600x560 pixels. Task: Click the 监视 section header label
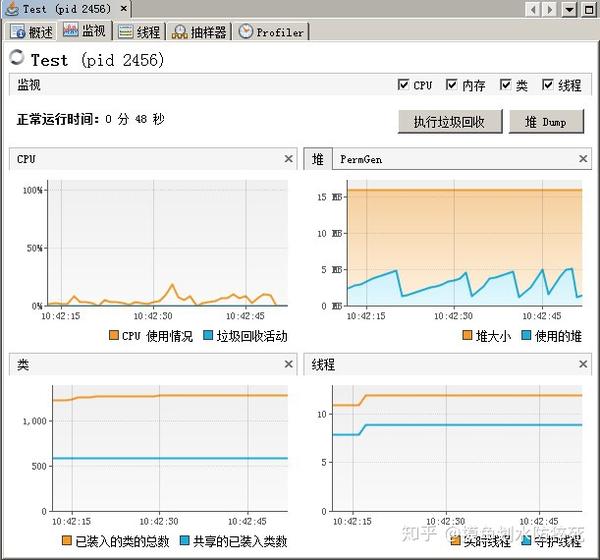point(29,85)
